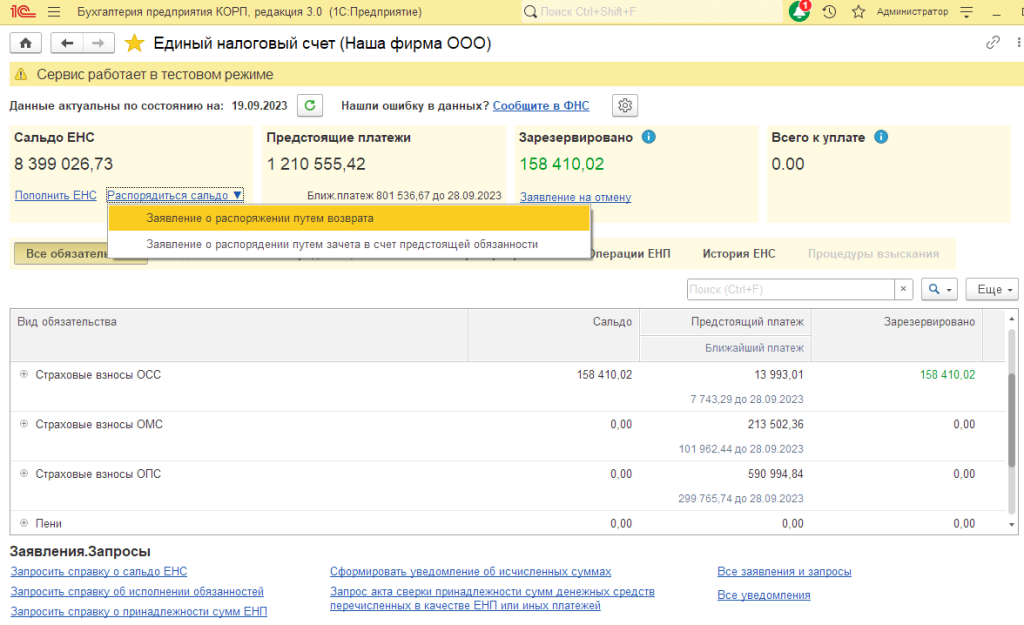Refresh data with the green reload icon
Screen dimensions: 1024x625
tap(310, 105)
